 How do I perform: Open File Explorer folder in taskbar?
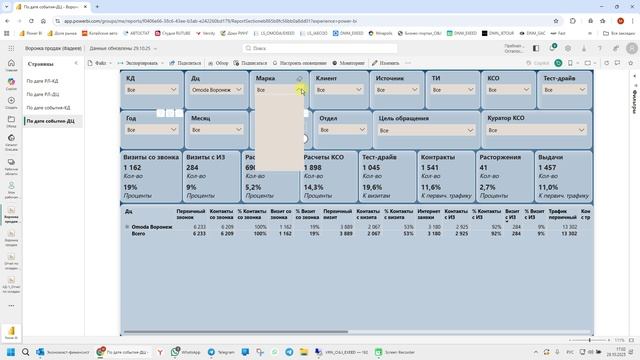[304, 352]
